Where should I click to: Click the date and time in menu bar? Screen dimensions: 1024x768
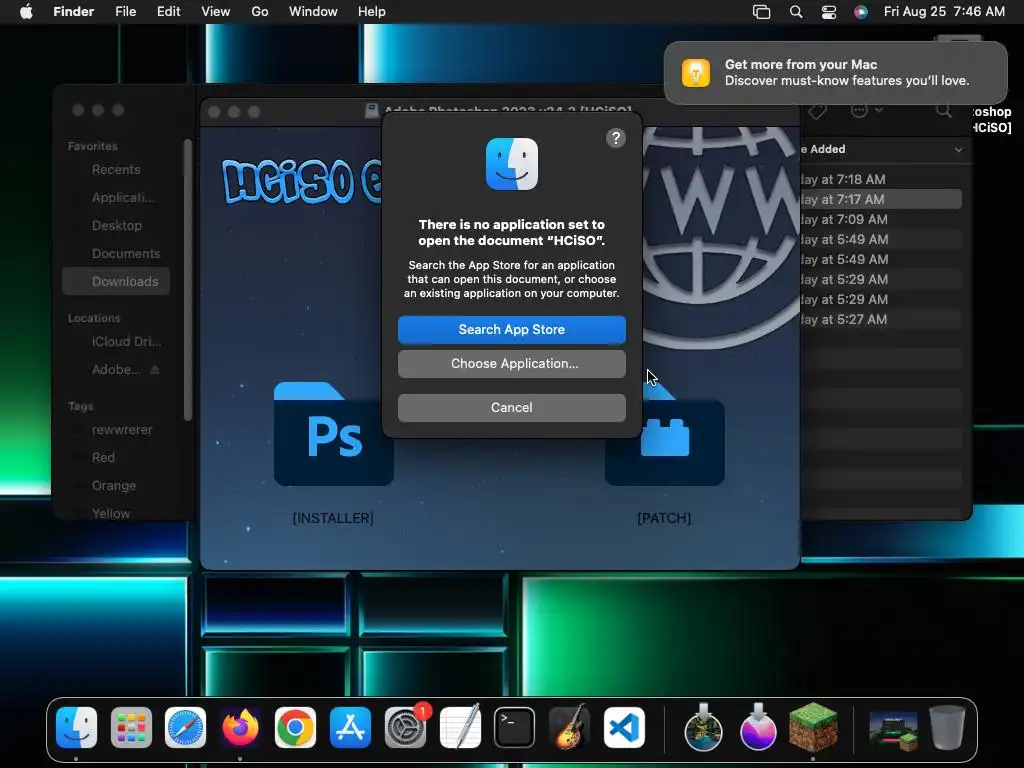[944, 12]
